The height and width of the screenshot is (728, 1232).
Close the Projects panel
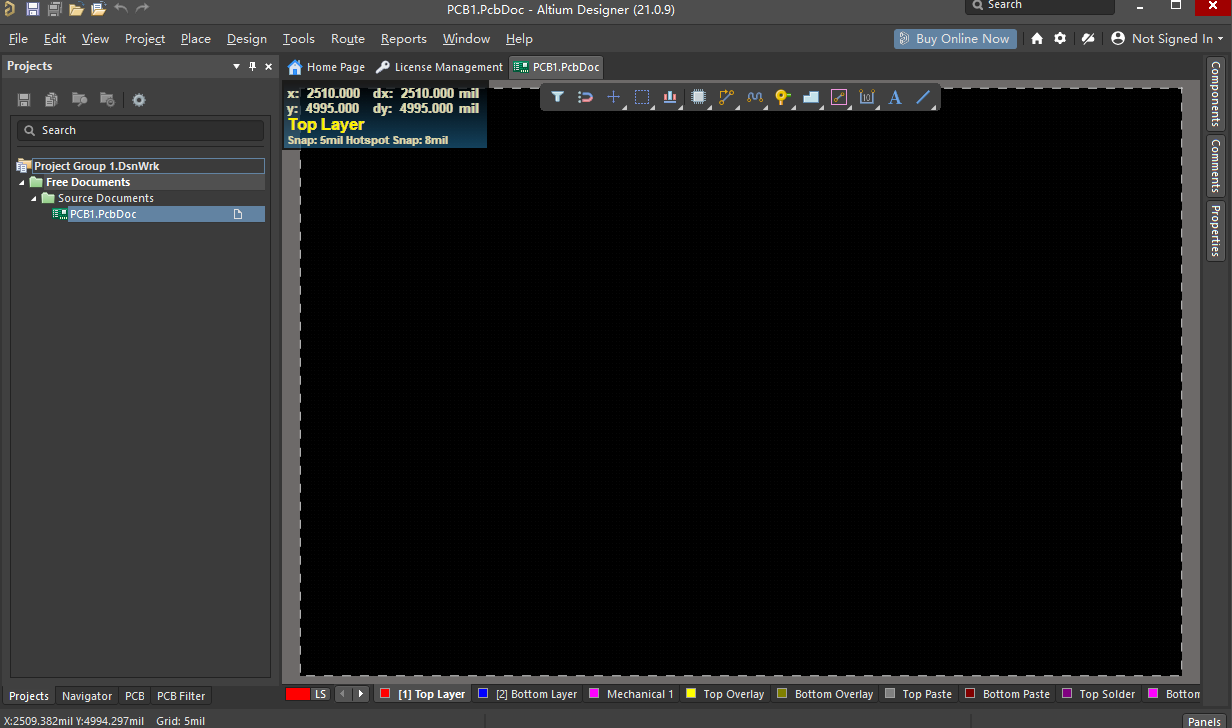(x=268, y=66)
